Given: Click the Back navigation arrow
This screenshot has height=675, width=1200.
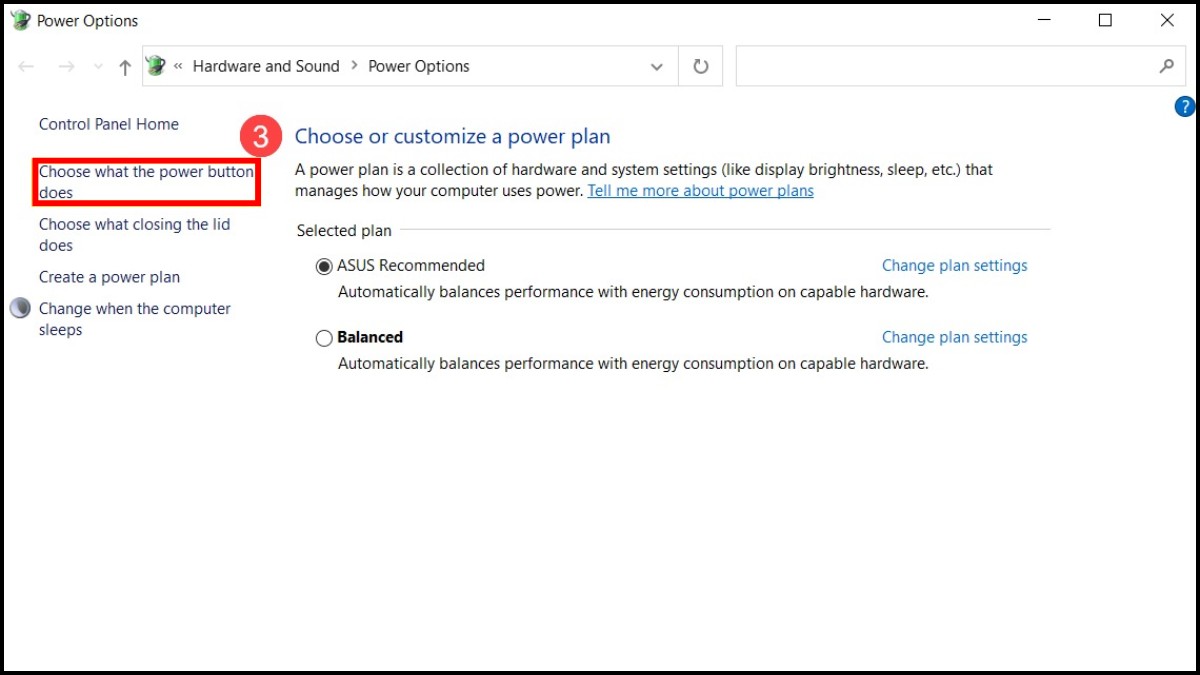Looking at the screenshot, I should click(27, 67).
